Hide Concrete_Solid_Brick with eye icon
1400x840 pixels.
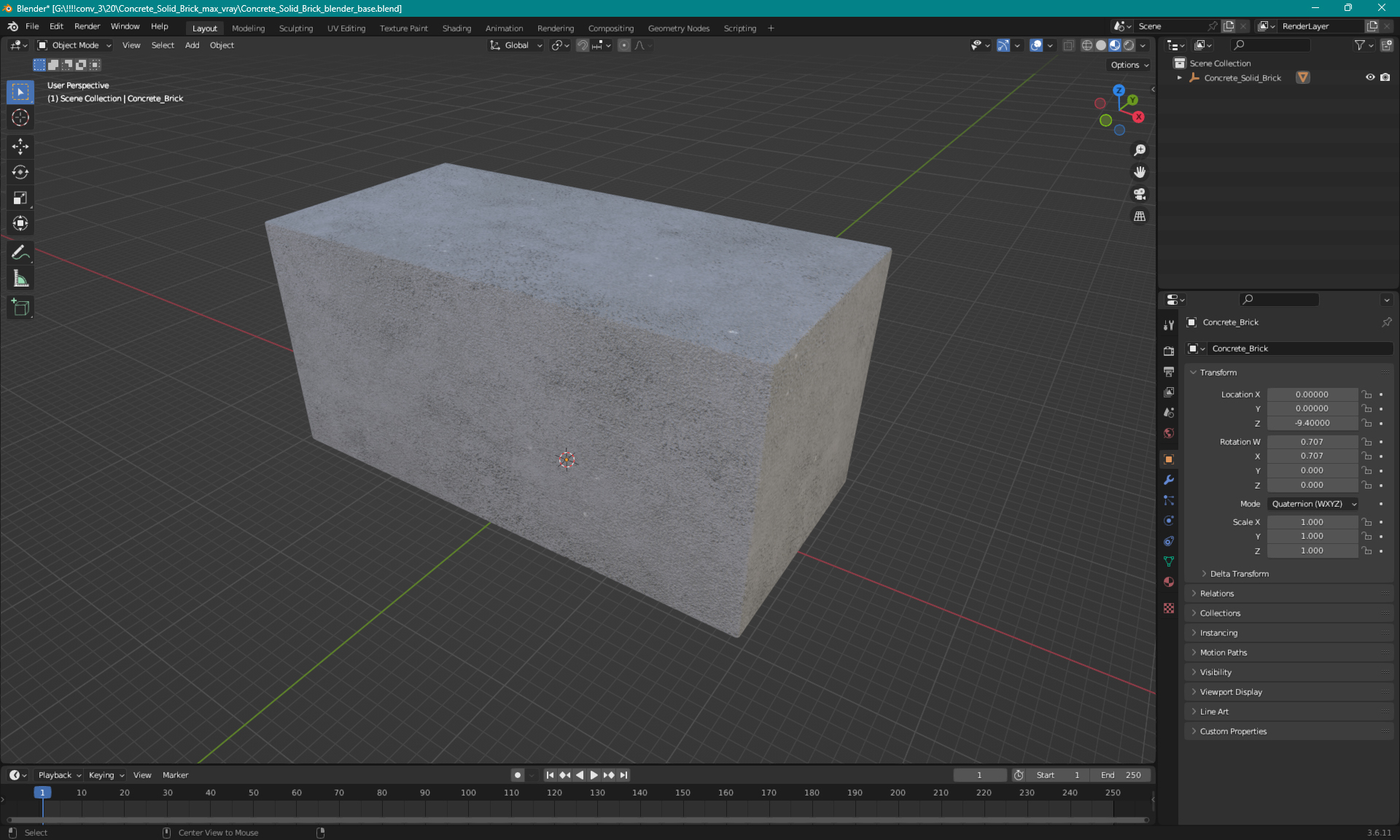click(1370, 77)
